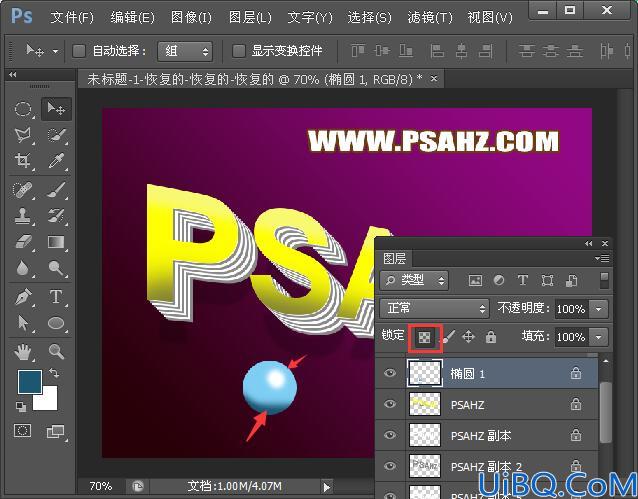Click the foreground color swatch

[29, 381]
